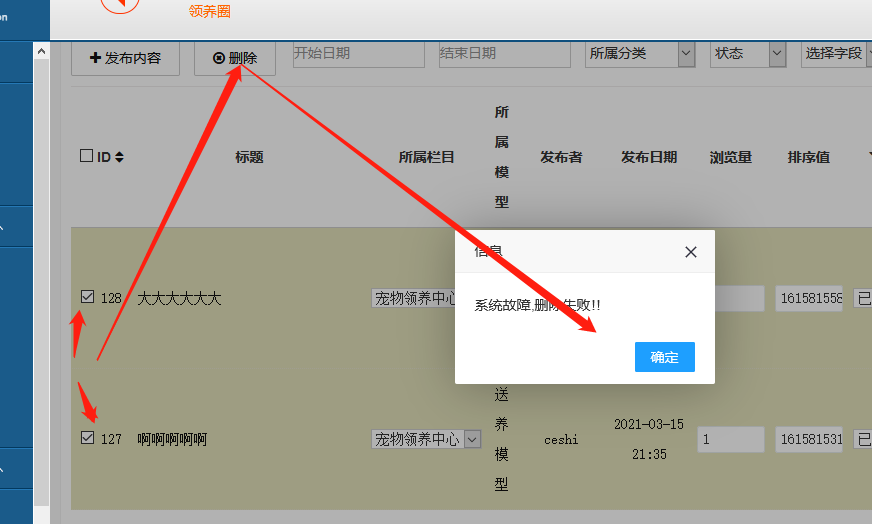Click the left sidebar vertical scrollbar track

[x=41, y=280]
